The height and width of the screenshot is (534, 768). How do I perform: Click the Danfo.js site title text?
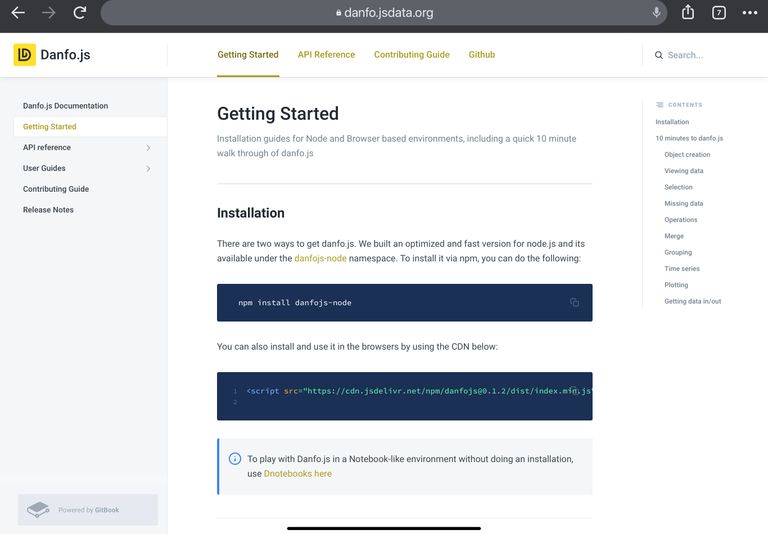tap(65, 54)
